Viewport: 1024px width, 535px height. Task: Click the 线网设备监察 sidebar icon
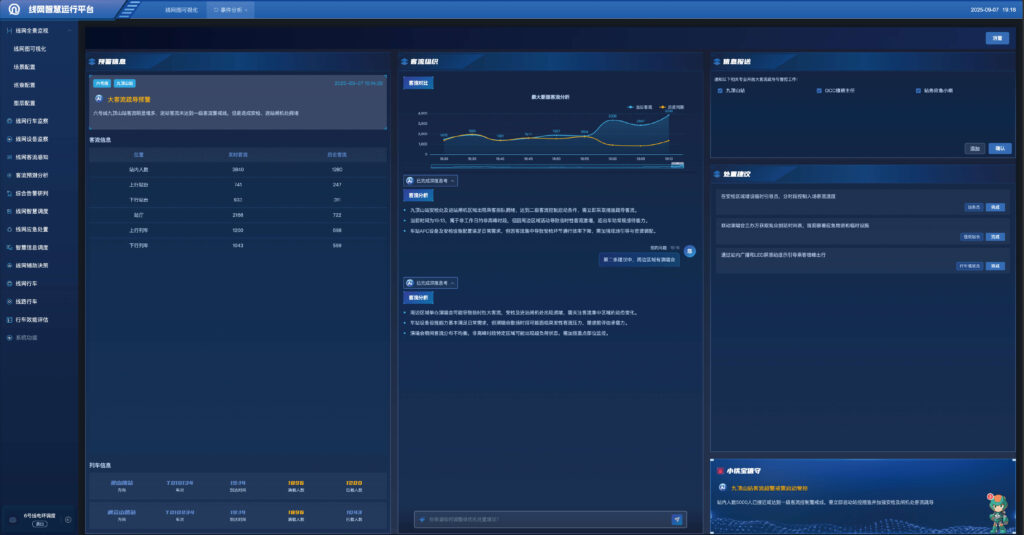point(8,139)
